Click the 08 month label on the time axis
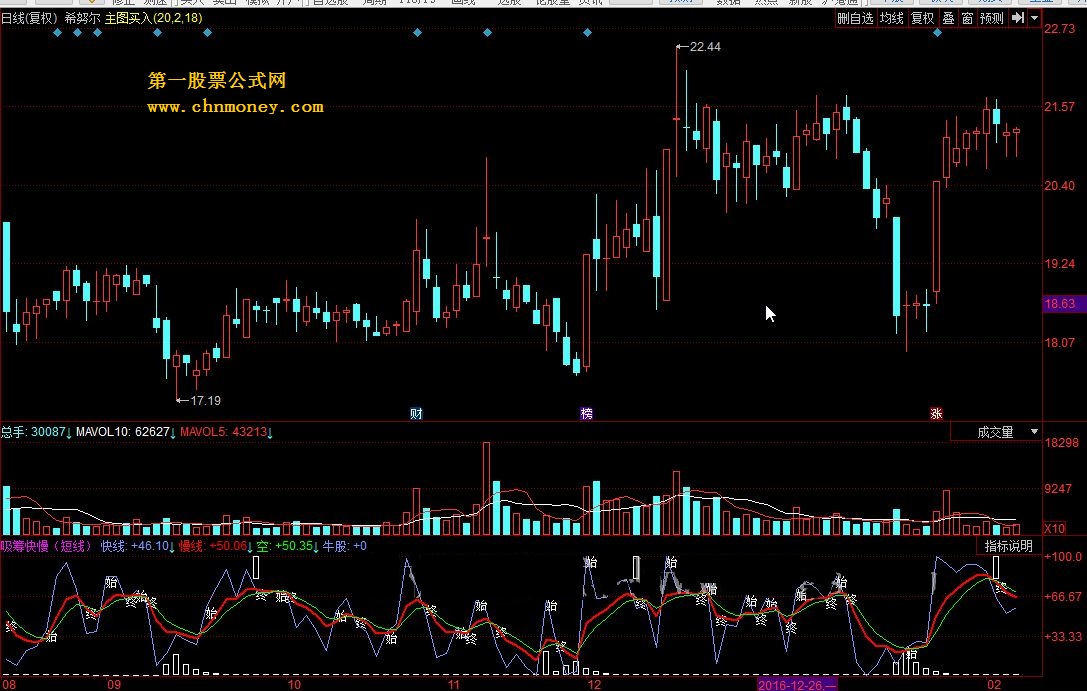This screenshot has width=1087, height=691. 9,685
